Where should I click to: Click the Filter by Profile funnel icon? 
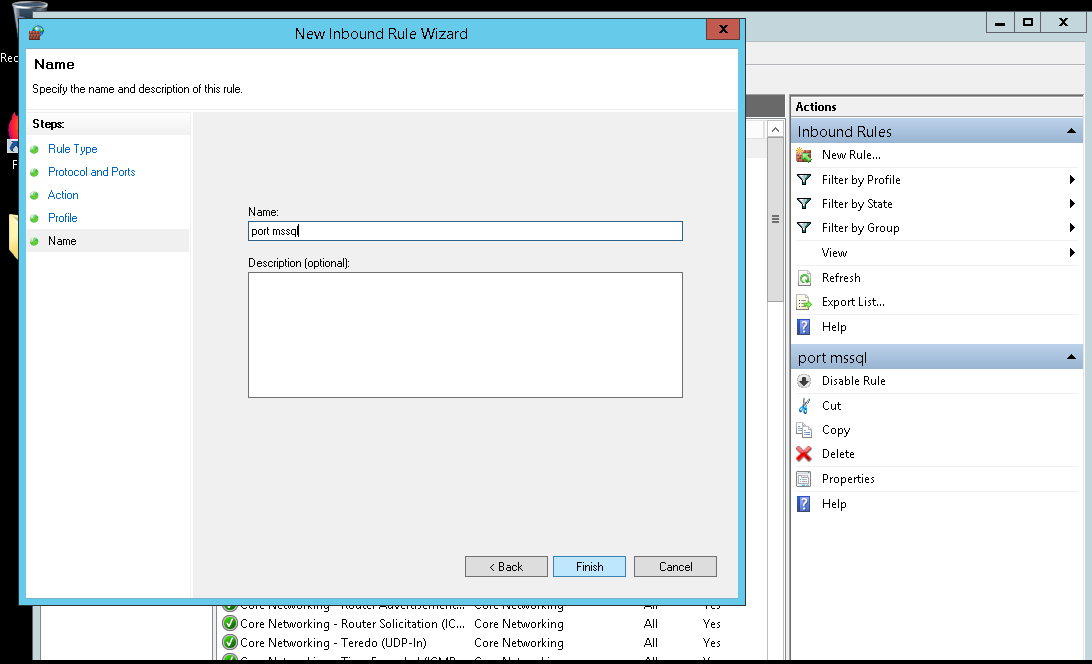804,180
